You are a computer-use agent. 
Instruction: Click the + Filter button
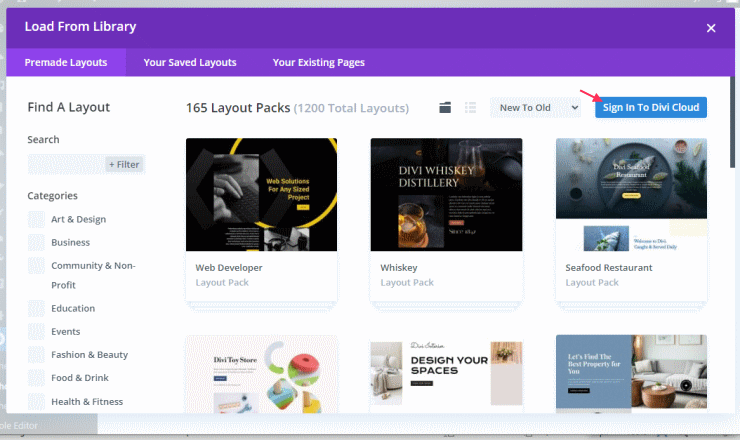[x=124, y=164]
